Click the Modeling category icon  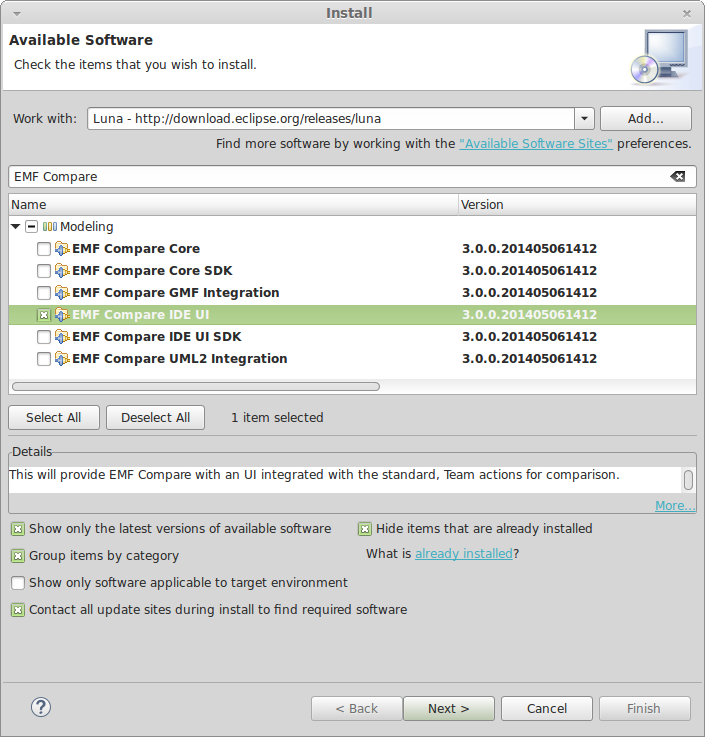click(x=50, y=227)
